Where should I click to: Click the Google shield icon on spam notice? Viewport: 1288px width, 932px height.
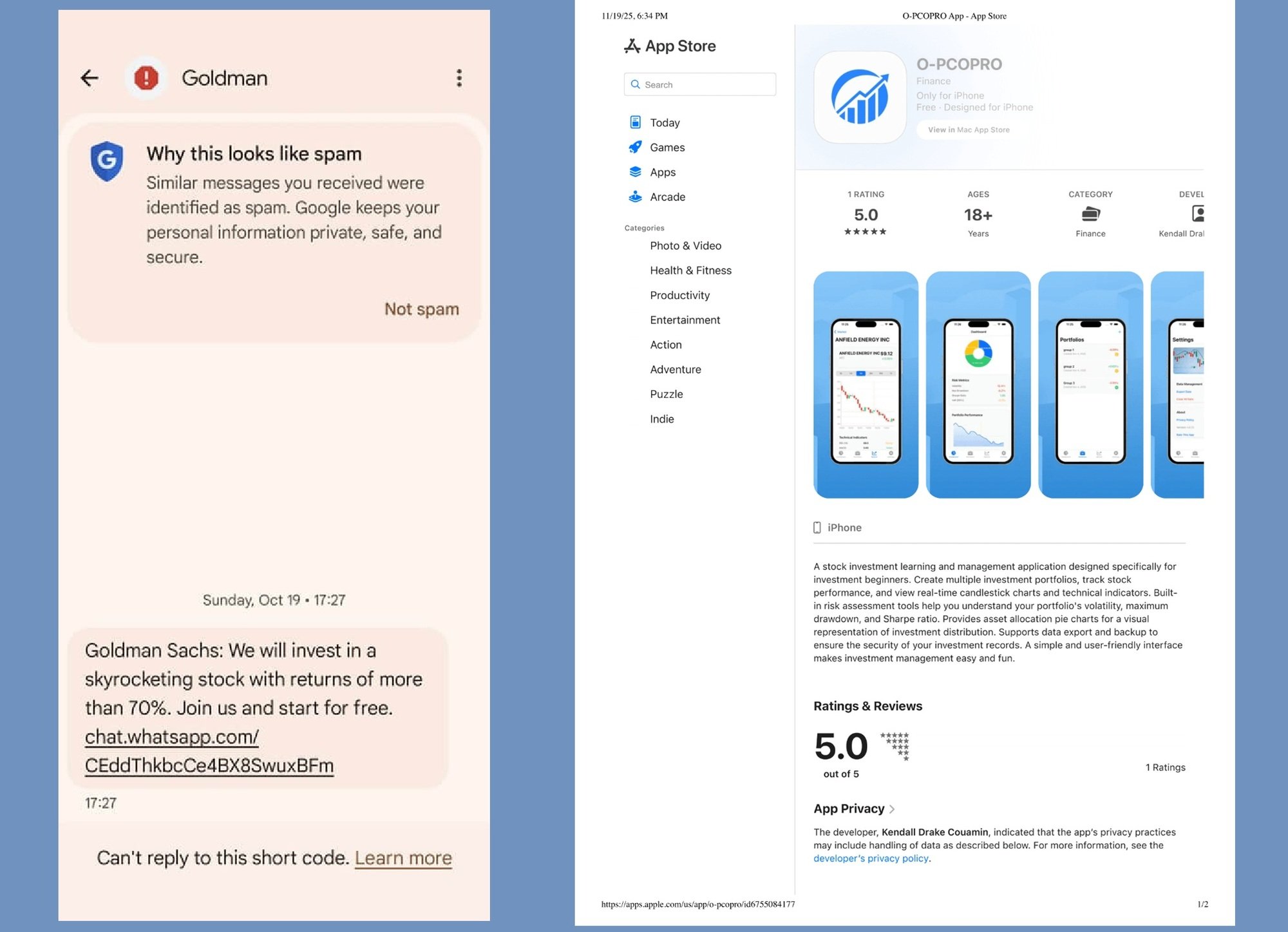click(107, 162)
